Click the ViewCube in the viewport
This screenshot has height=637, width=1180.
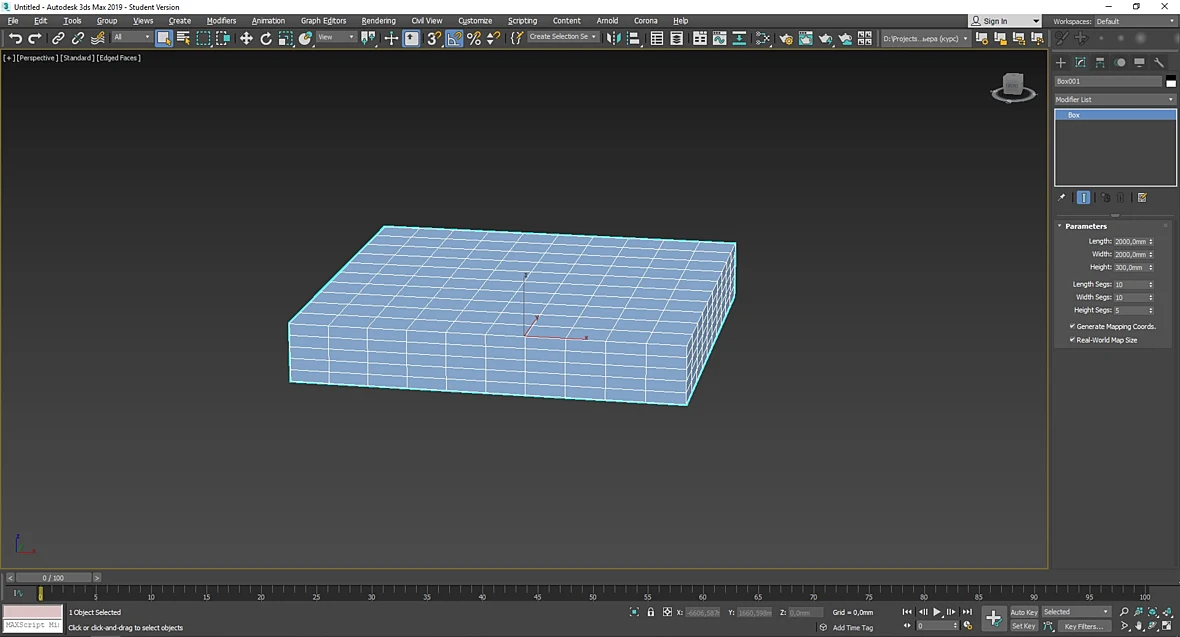tap(1013, 87)
